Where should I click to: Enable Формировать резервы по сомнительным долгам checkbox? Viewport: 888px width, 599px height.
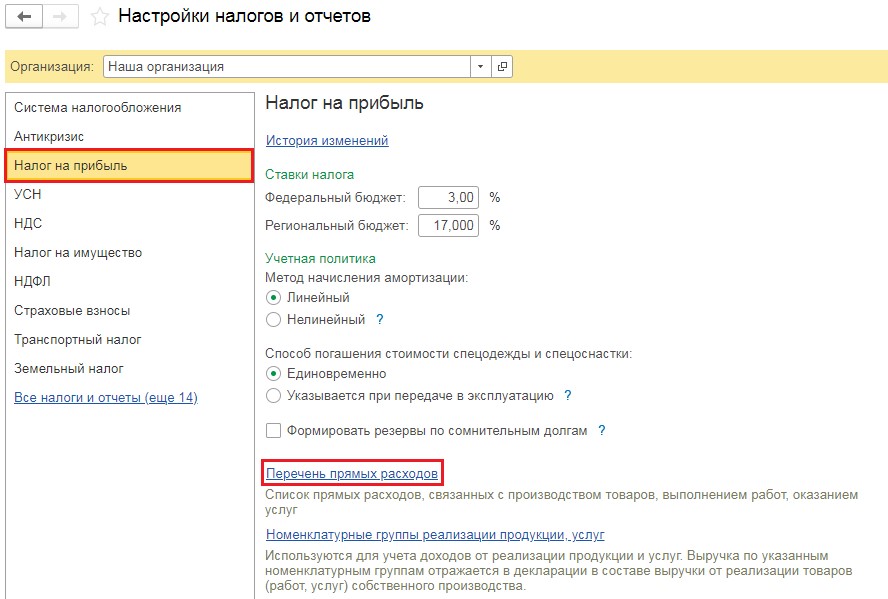tap(274, 431)
